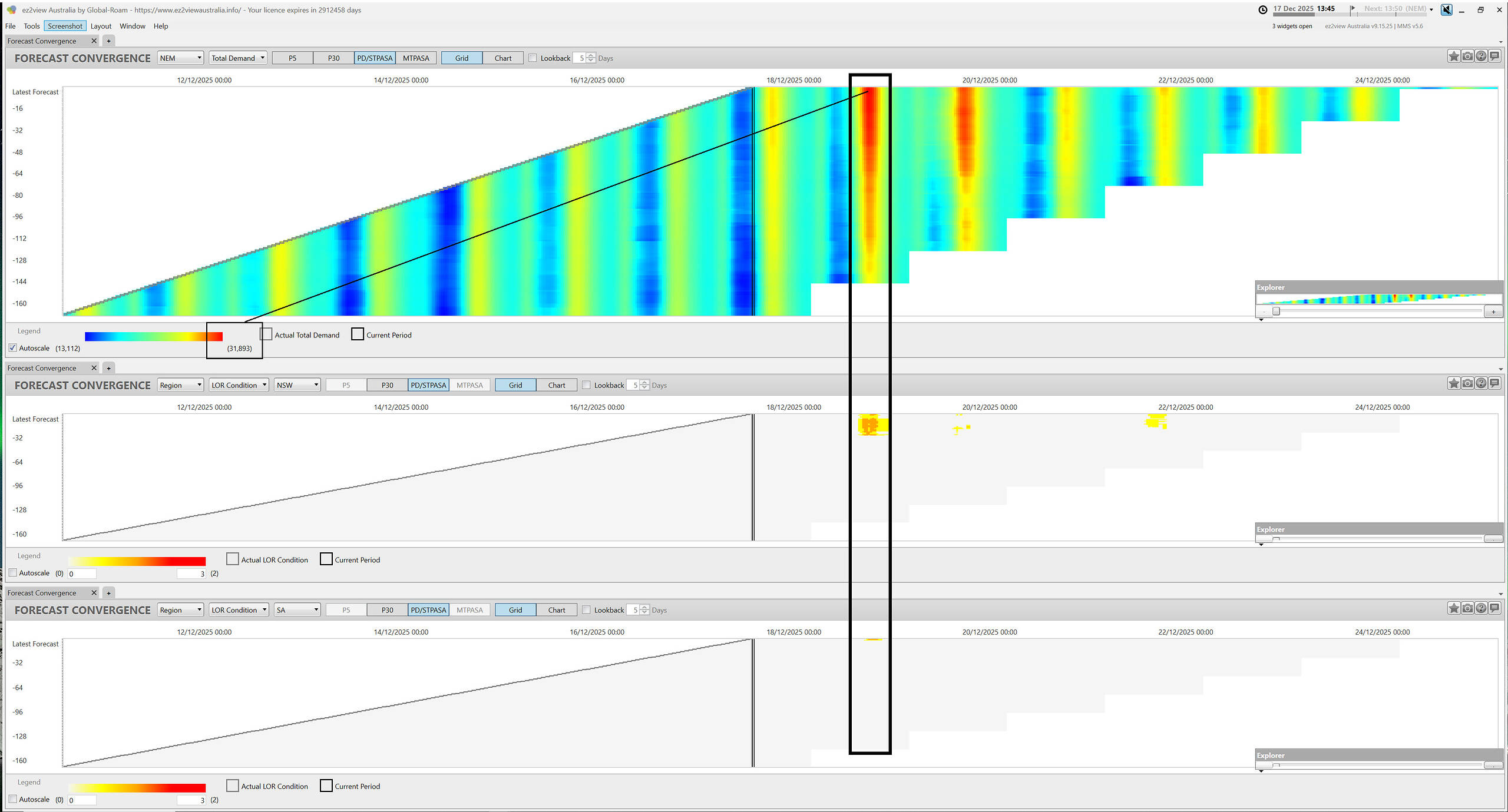
Task: Select the MTPASA button in the NEM widget
Action: pyautogui.click(x=416, y=58)
